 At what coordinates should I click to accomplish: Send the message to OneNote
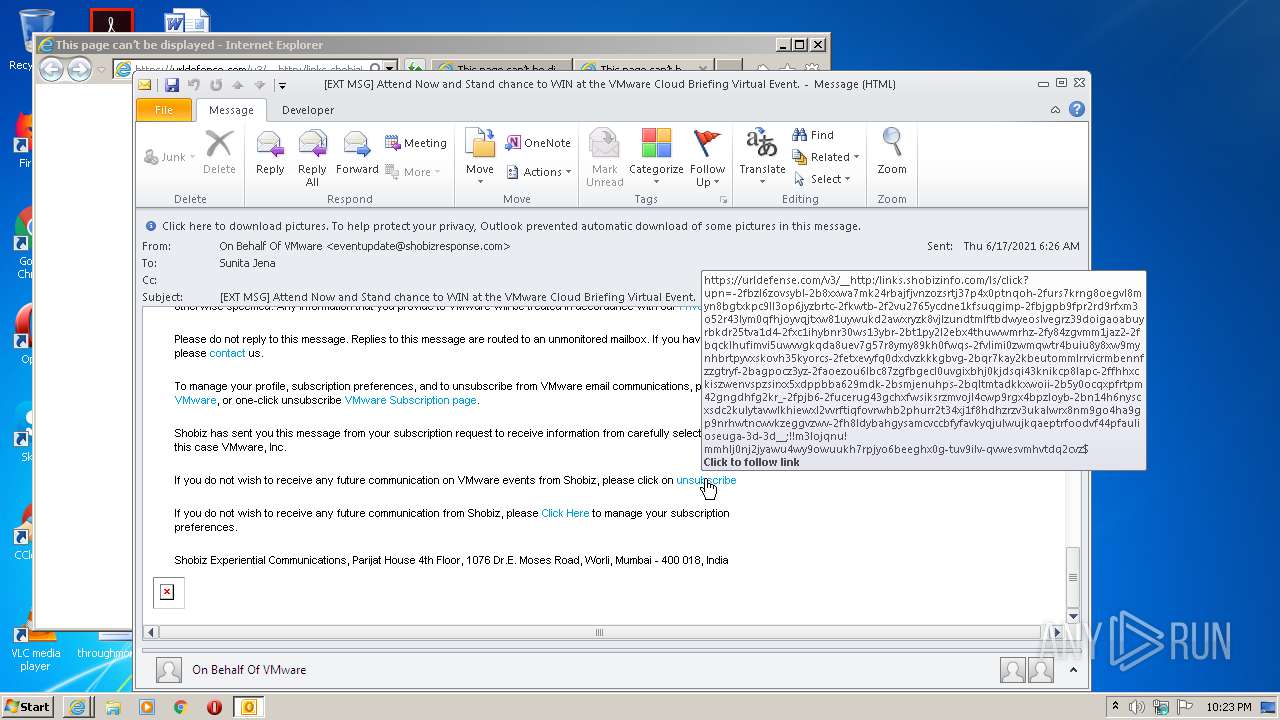coord(538,143)
